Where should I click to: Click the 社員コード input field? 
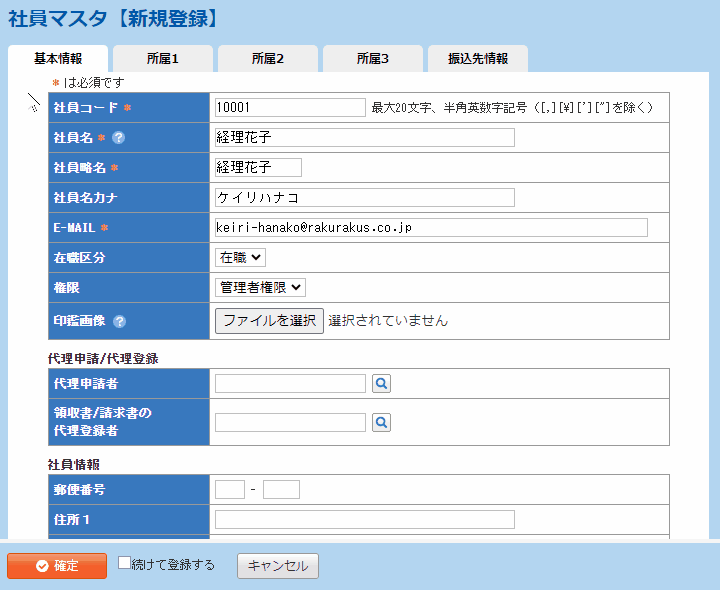(290, 108)
